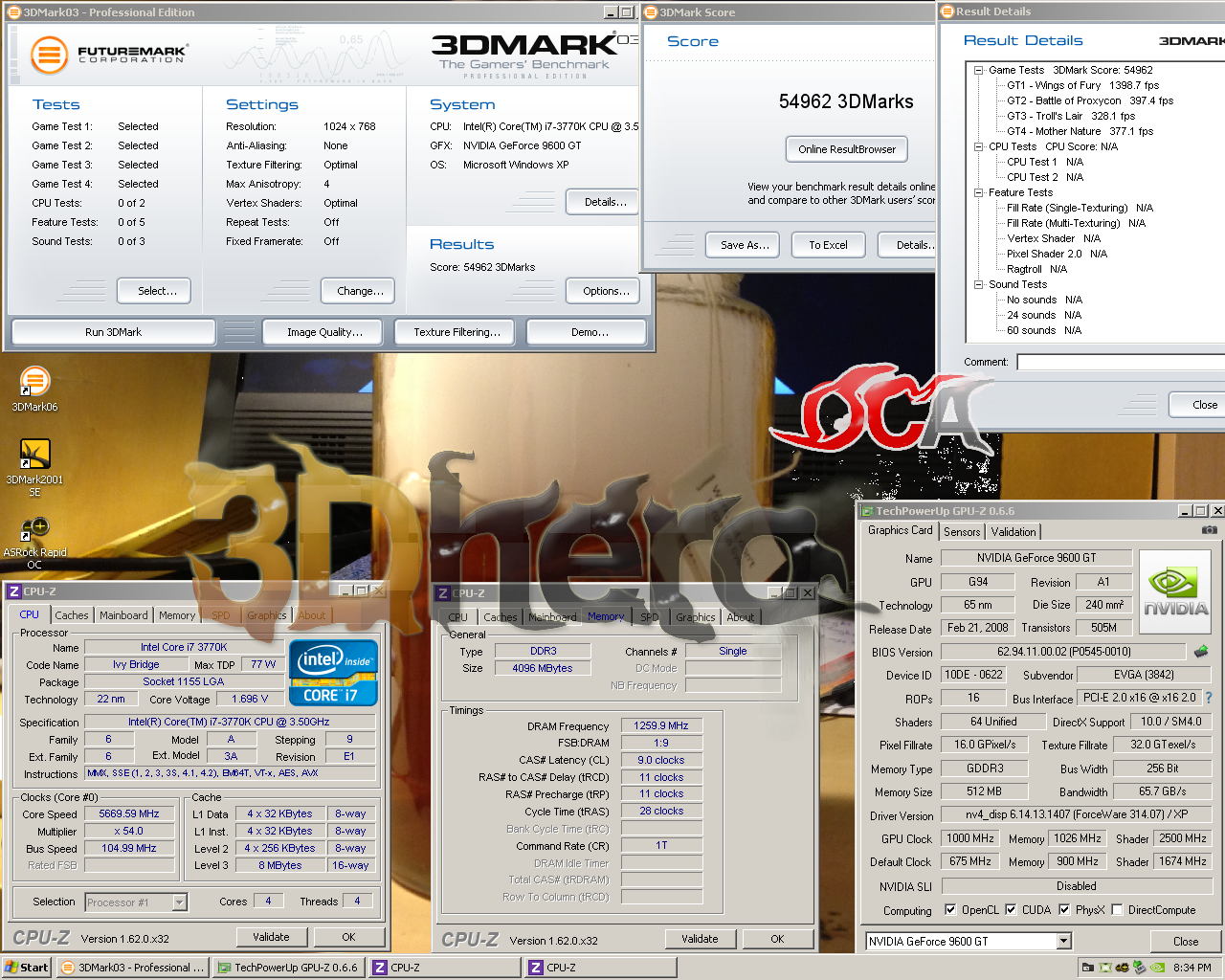Open the Caches tab in left CPU-Z
Image resolution: width=1225 pixels, height=980 pixels.
click(x=72, y=615)
